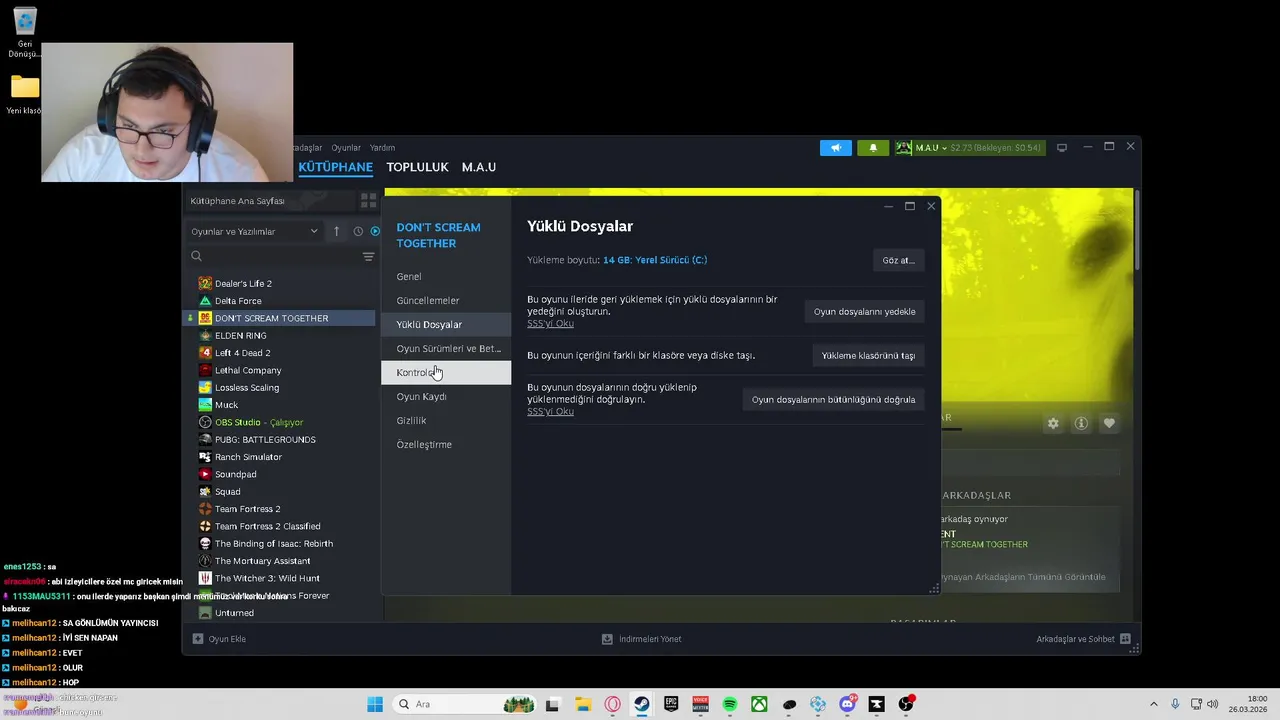Open game settings gear icon
This screenshot has height=720, width=1280.
click(x=1053, y=423)
